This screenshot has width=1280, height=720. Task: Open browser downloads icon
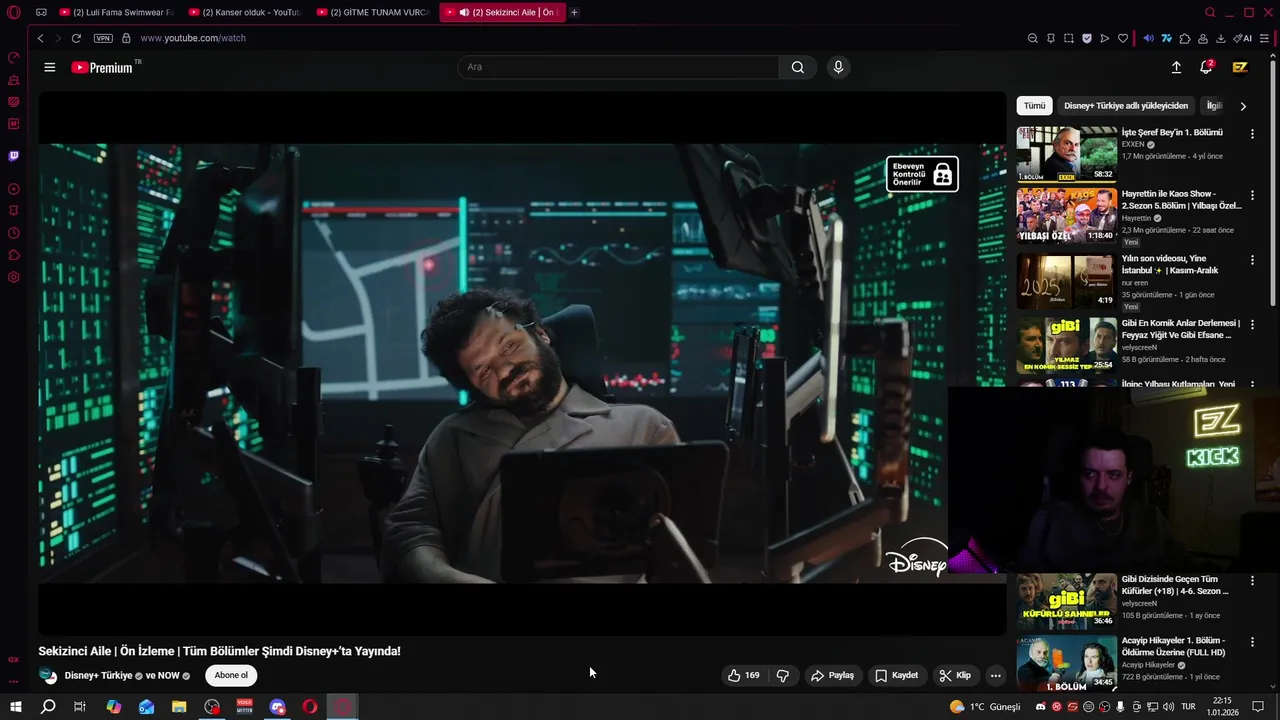click(x=1221, y=38)
